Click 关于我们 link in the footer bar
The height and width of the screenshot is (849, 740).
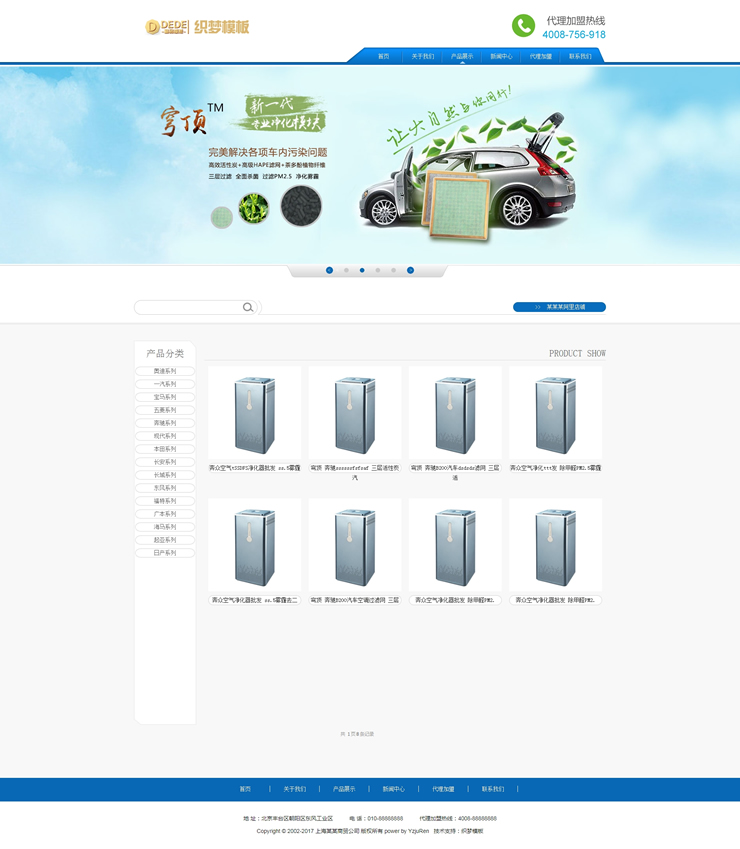[x=294, y=789]
